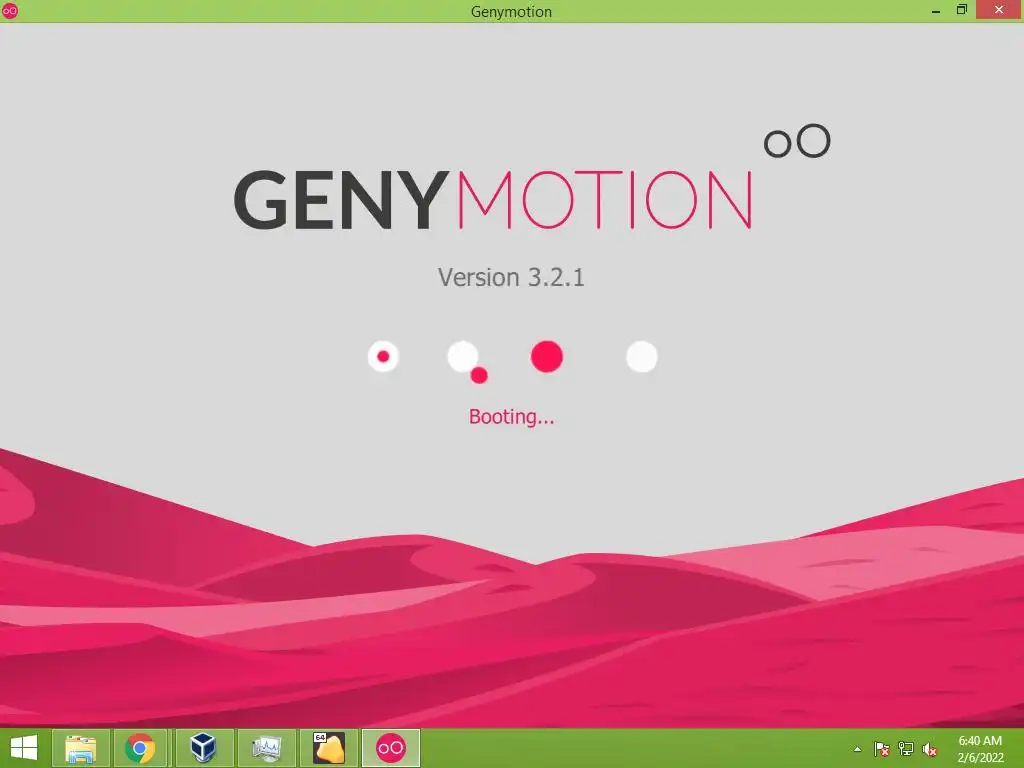Click the first loading dot with red center
The height and width of the screenshot is (768, 1024).
tap(383, 357)
